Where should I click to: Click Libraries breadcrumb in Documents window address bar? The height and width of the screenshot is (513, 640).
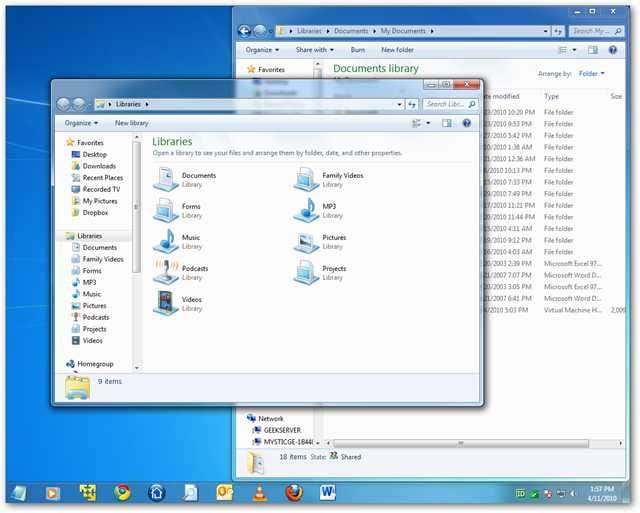tap(309, 31)
